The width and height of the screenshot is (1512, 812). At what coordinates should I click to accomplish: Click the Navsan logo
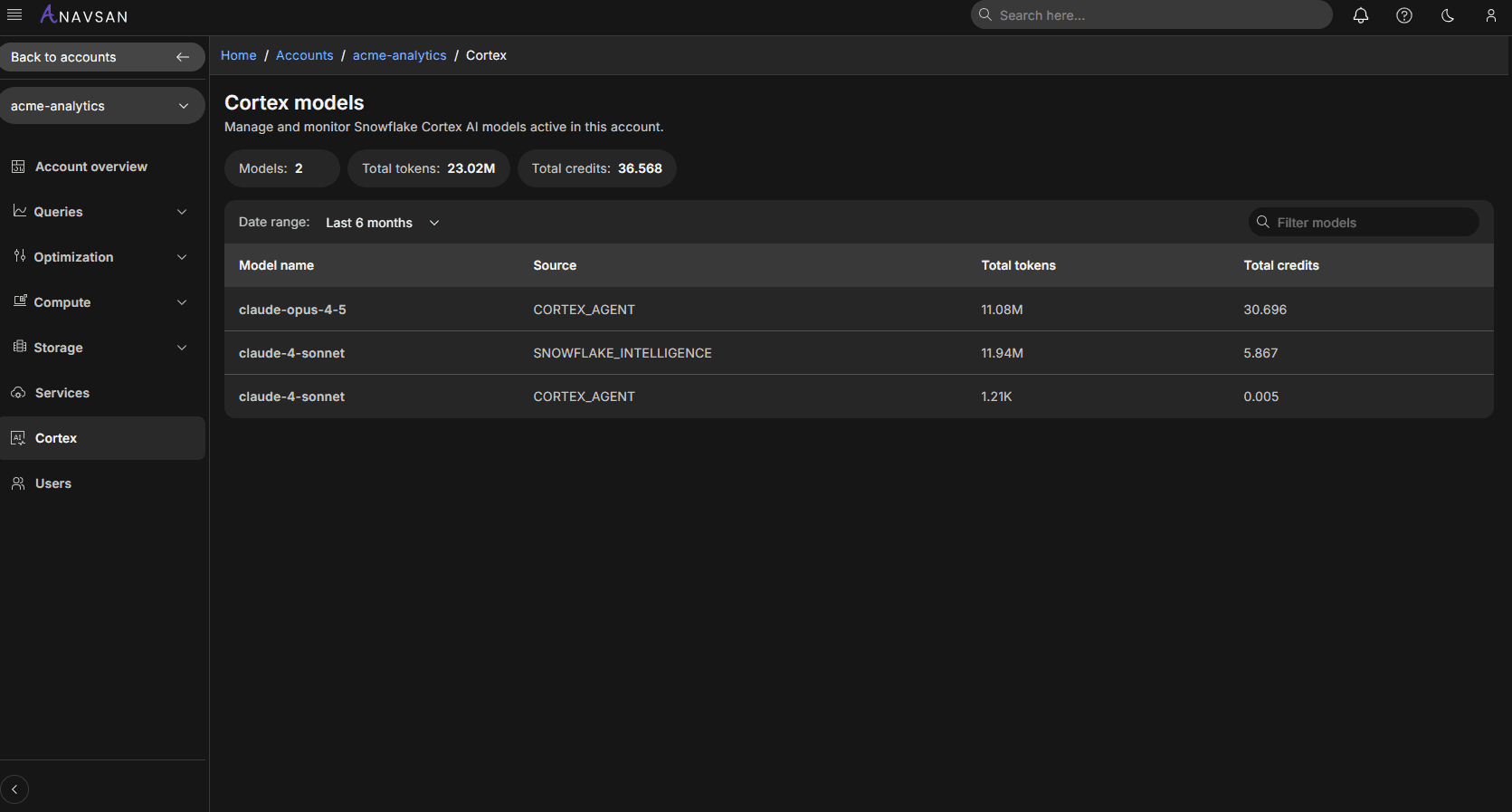[x=84, y=15]
